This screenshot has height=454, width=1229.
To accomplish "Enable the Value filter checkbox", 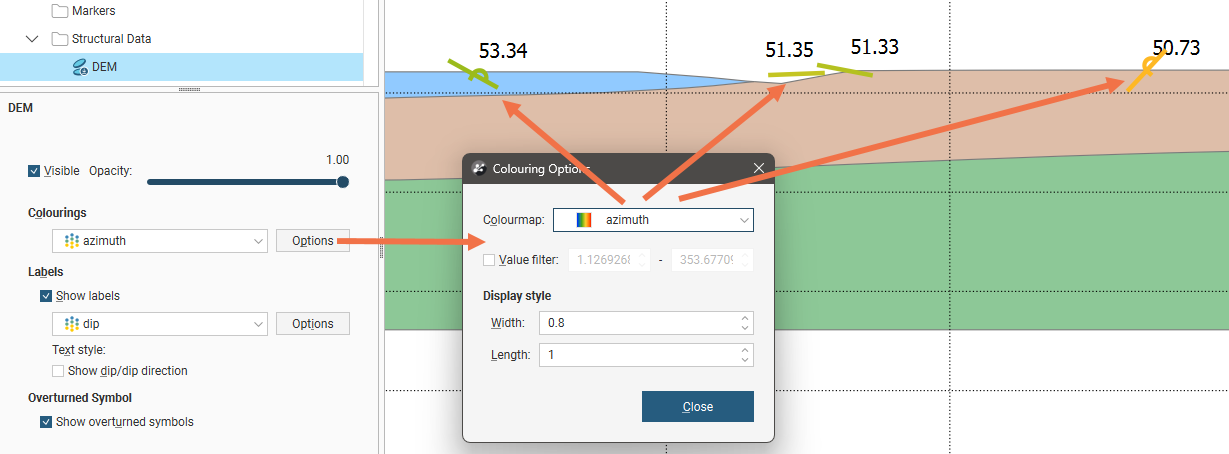I will click(489, 260).
